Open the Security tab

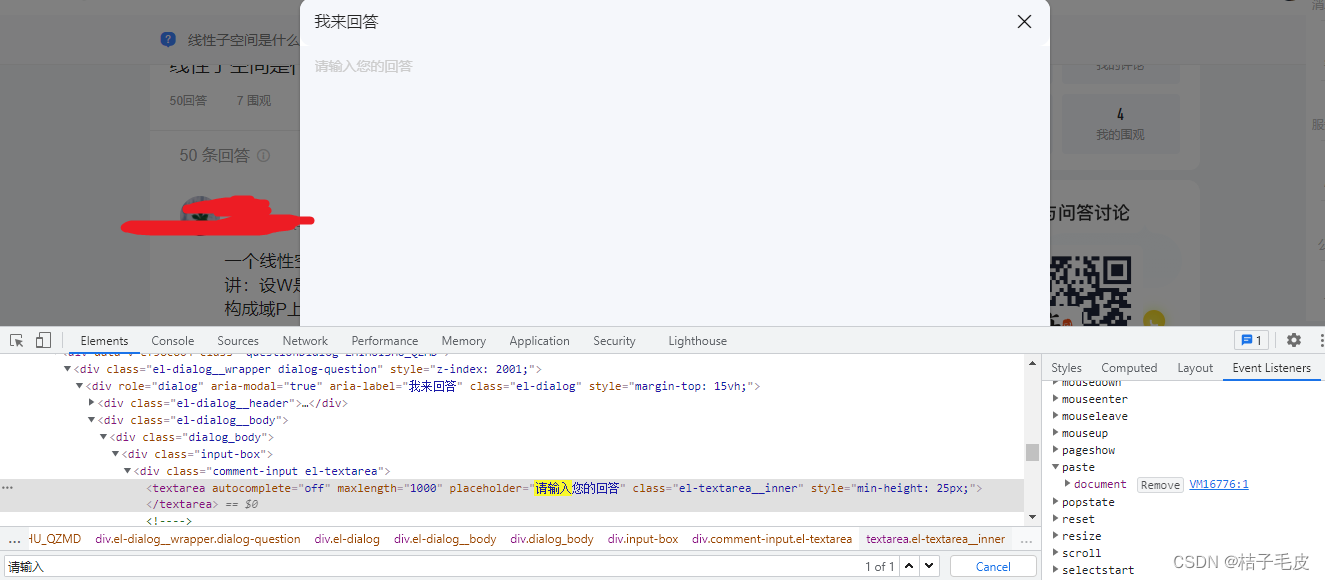[614, 341]
